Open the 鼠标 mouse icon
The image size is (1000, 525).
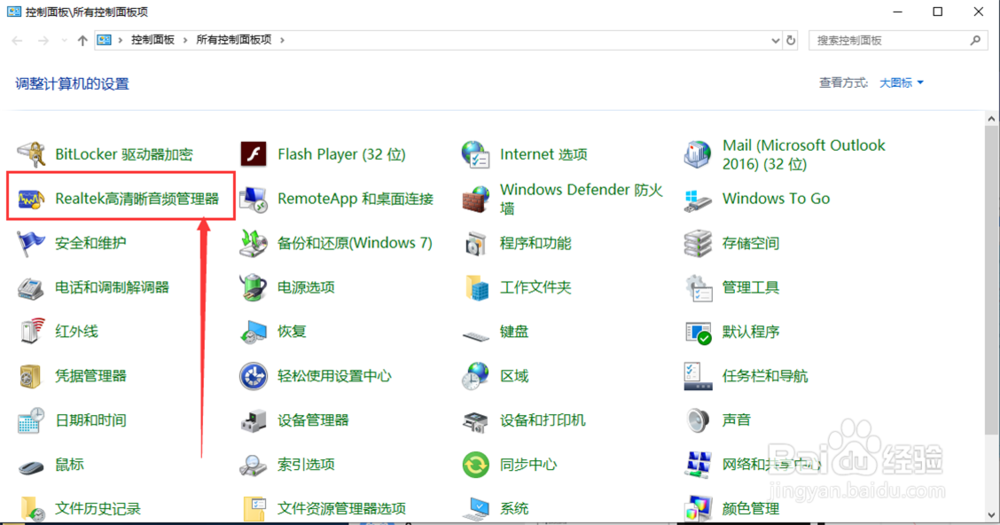coord(31,466)
